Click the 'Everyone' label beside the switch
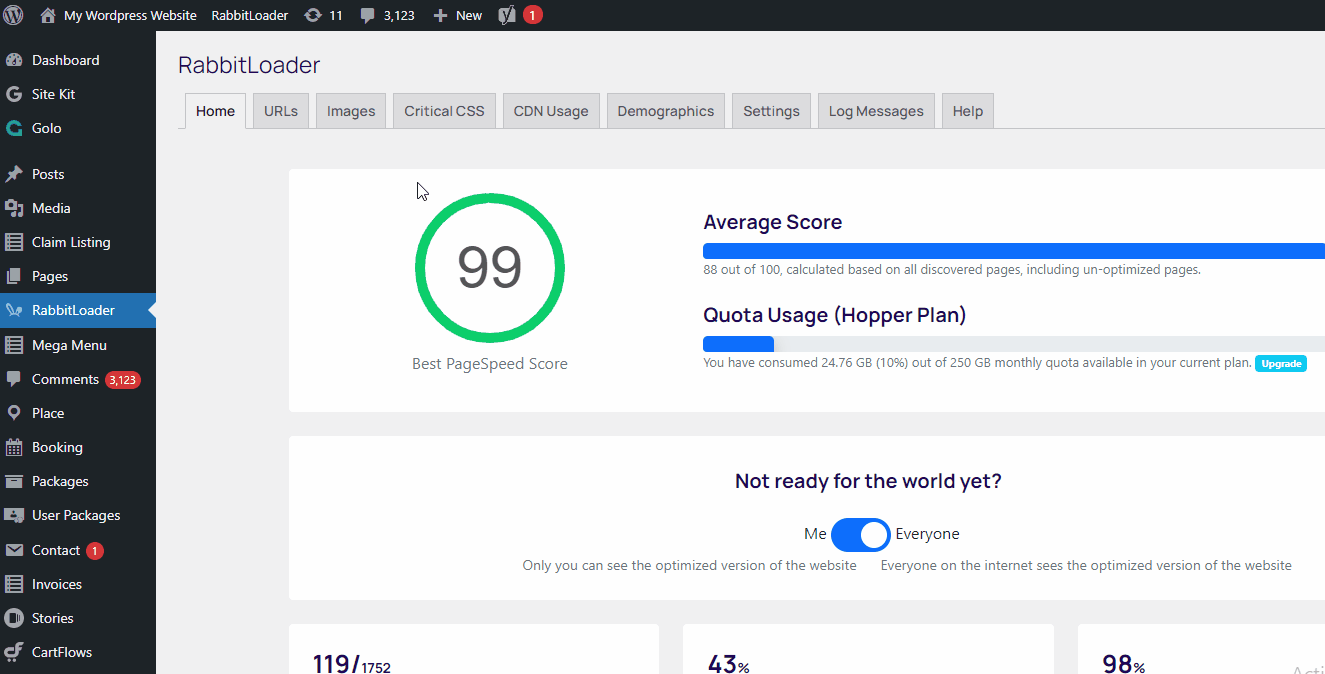1325x674 pixels. [x=927, y=534]
